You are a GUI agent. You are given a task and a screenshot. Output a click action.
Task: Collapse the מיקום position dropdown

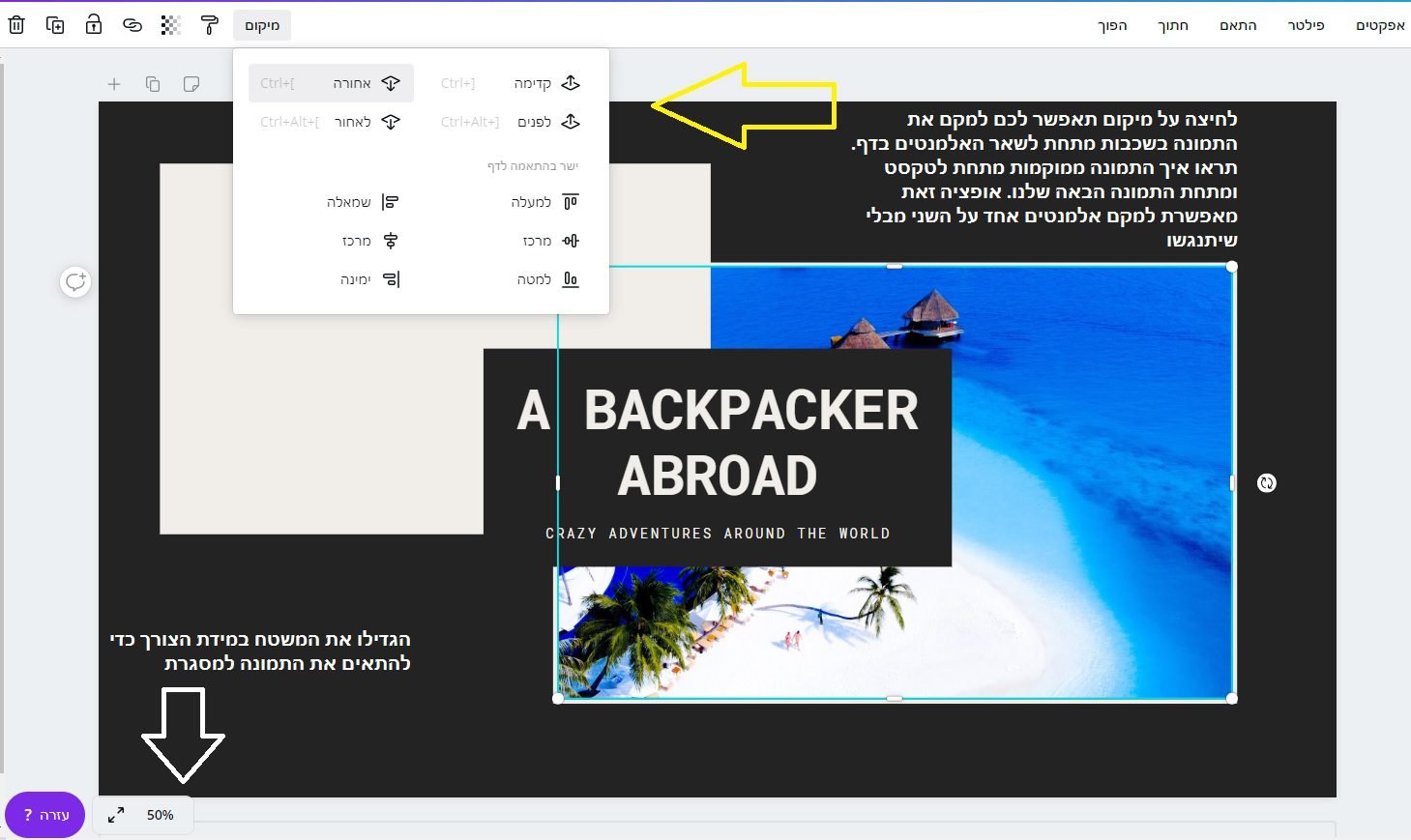click(261, 25)
